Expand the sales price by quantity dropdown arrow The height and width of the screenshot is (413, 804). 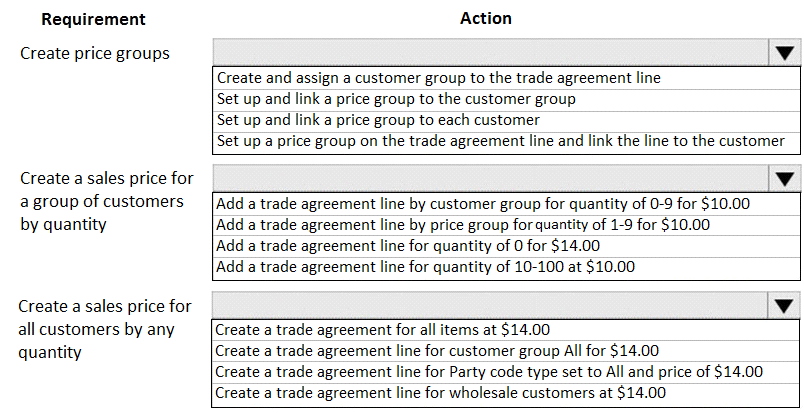click(785, 179)
